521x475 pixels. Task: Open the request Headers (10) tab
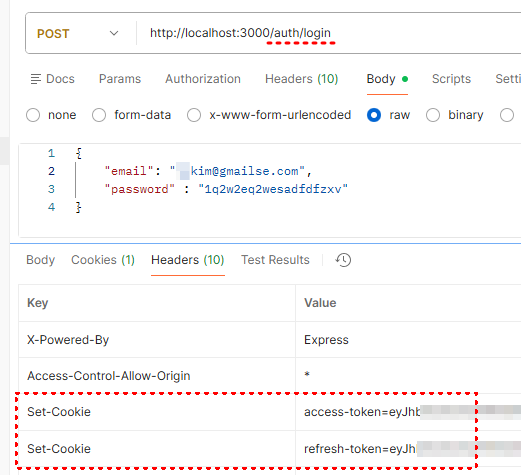(301, 79)
